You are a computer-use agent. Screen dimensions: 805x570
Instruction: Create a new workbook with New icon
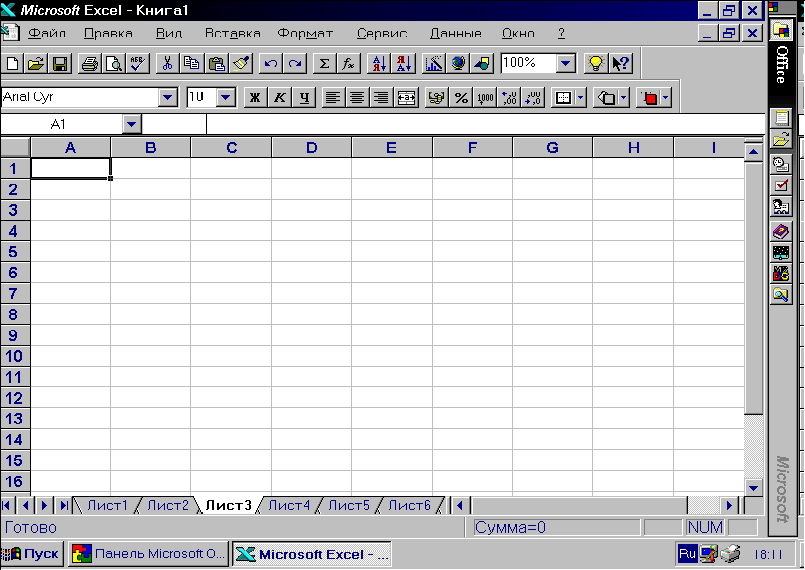point(12,64)
